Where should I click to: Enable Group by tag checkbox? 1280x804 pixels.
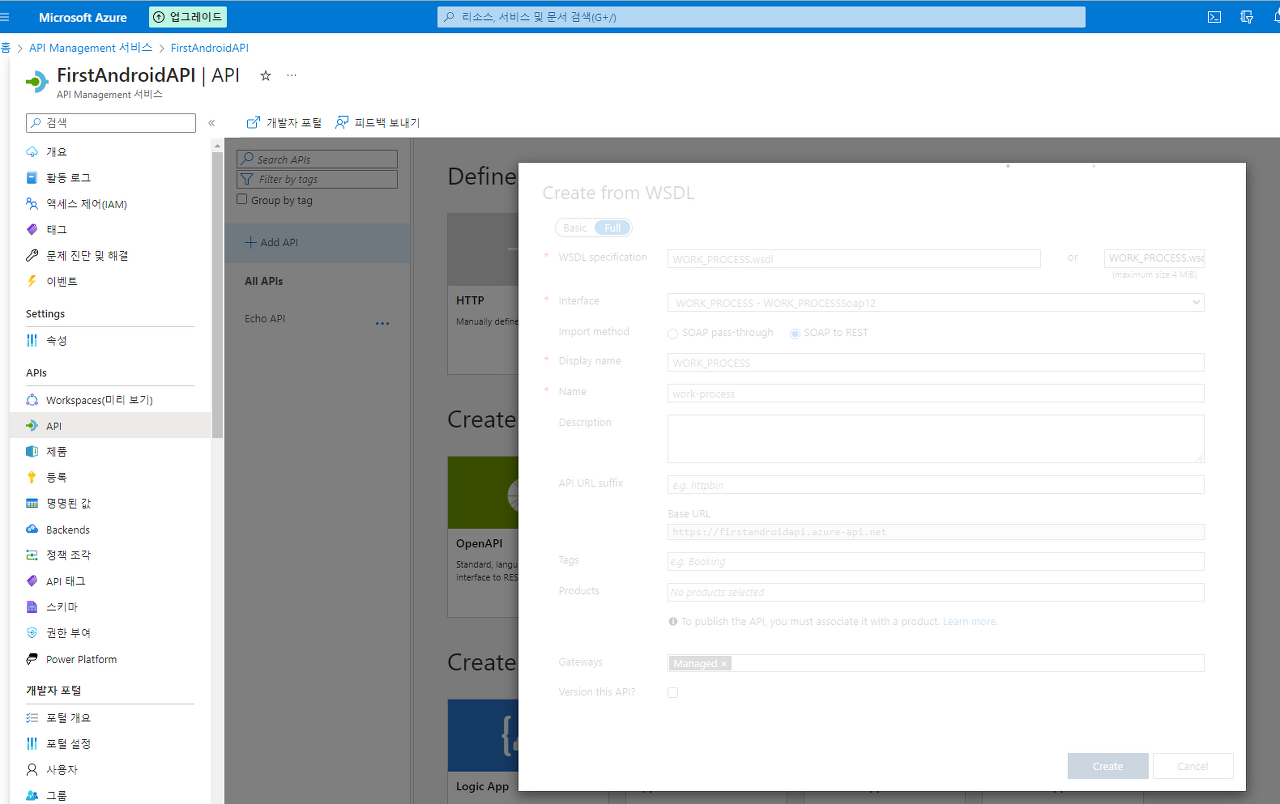point(242,199)
